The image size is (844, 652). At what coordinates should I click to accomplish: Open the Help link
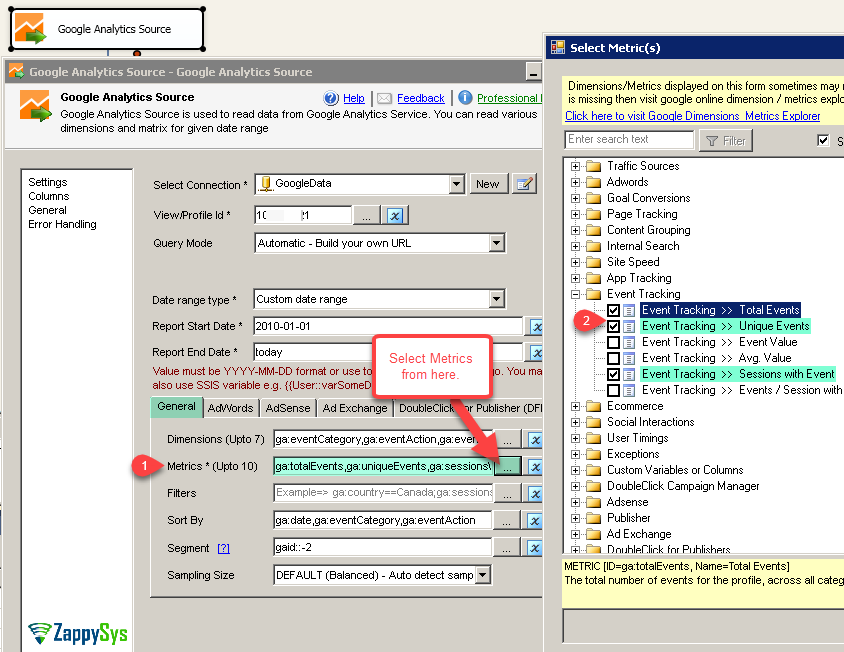pos(354,98)
